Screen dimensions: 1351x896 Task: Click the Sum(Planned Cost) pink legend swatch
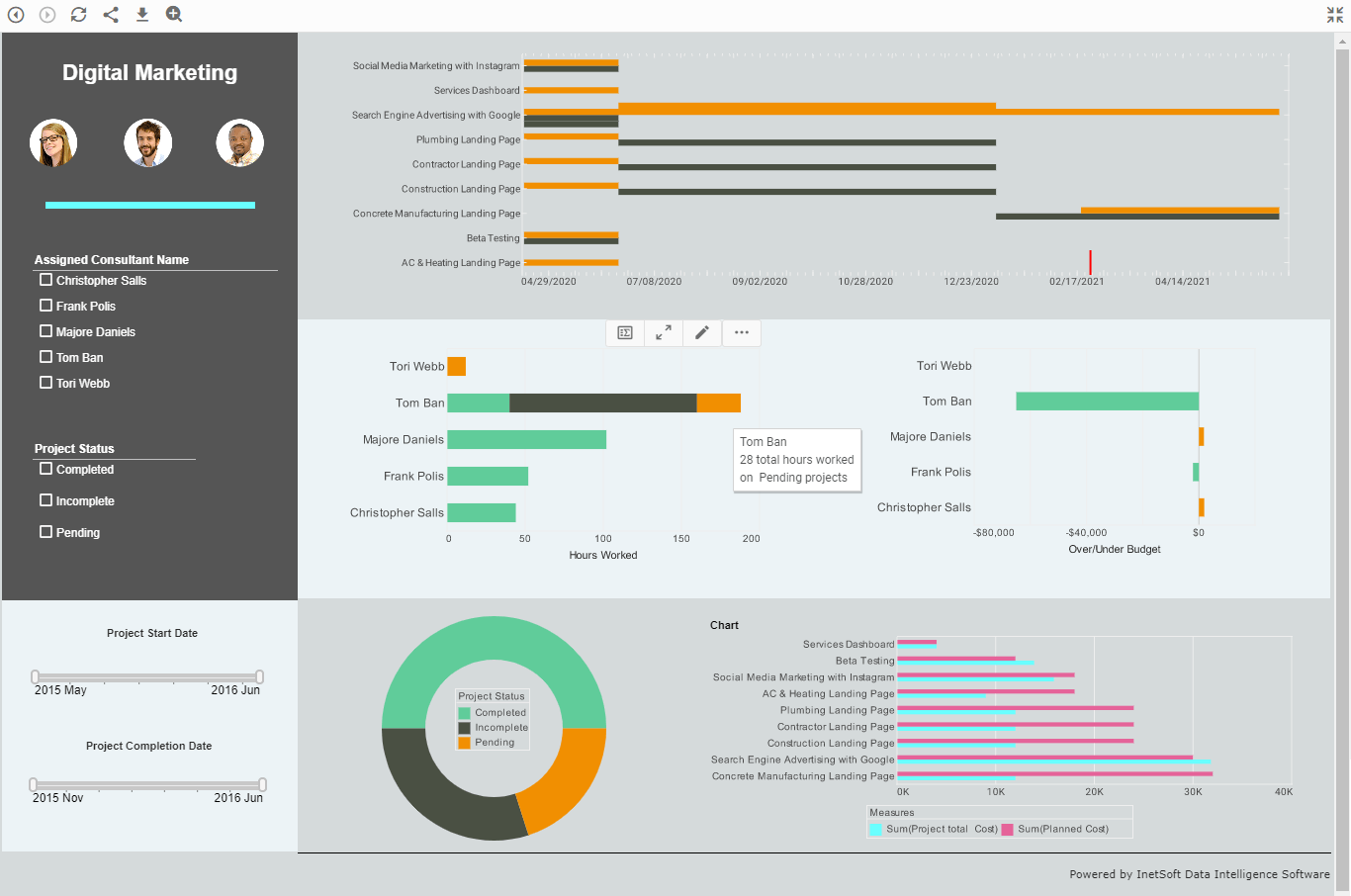1007,830
